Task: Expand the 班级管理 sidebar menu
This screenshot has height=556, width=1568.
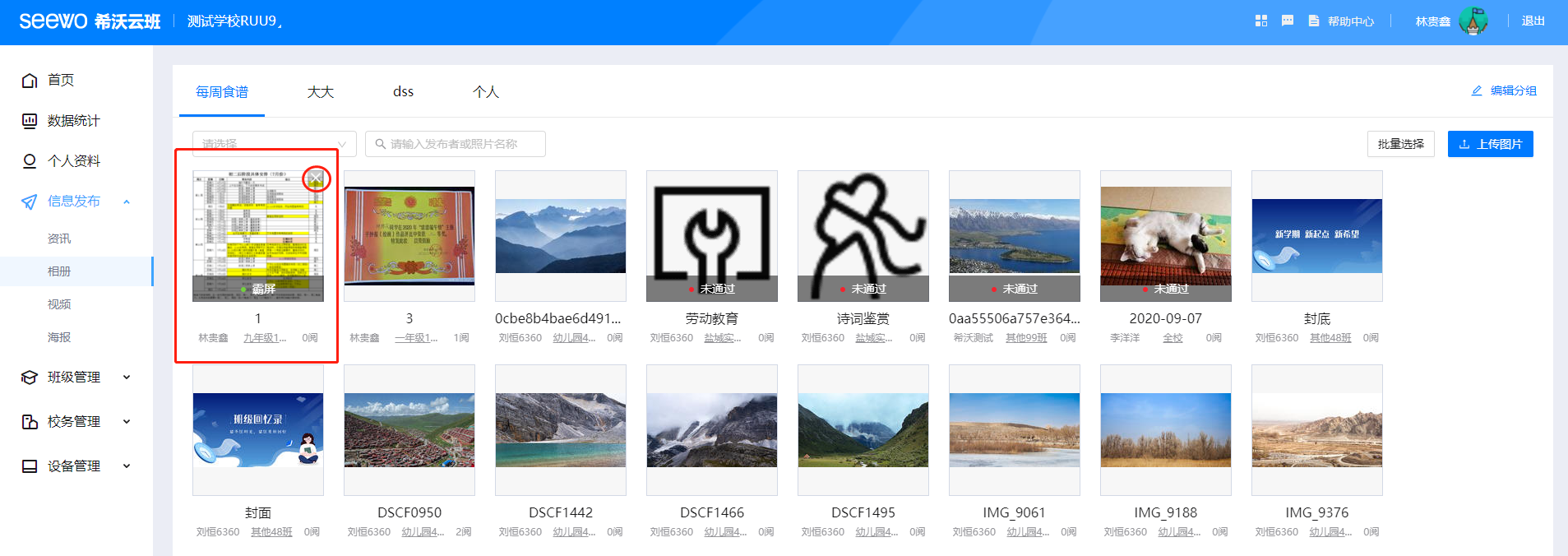Action: coord(127,378)
